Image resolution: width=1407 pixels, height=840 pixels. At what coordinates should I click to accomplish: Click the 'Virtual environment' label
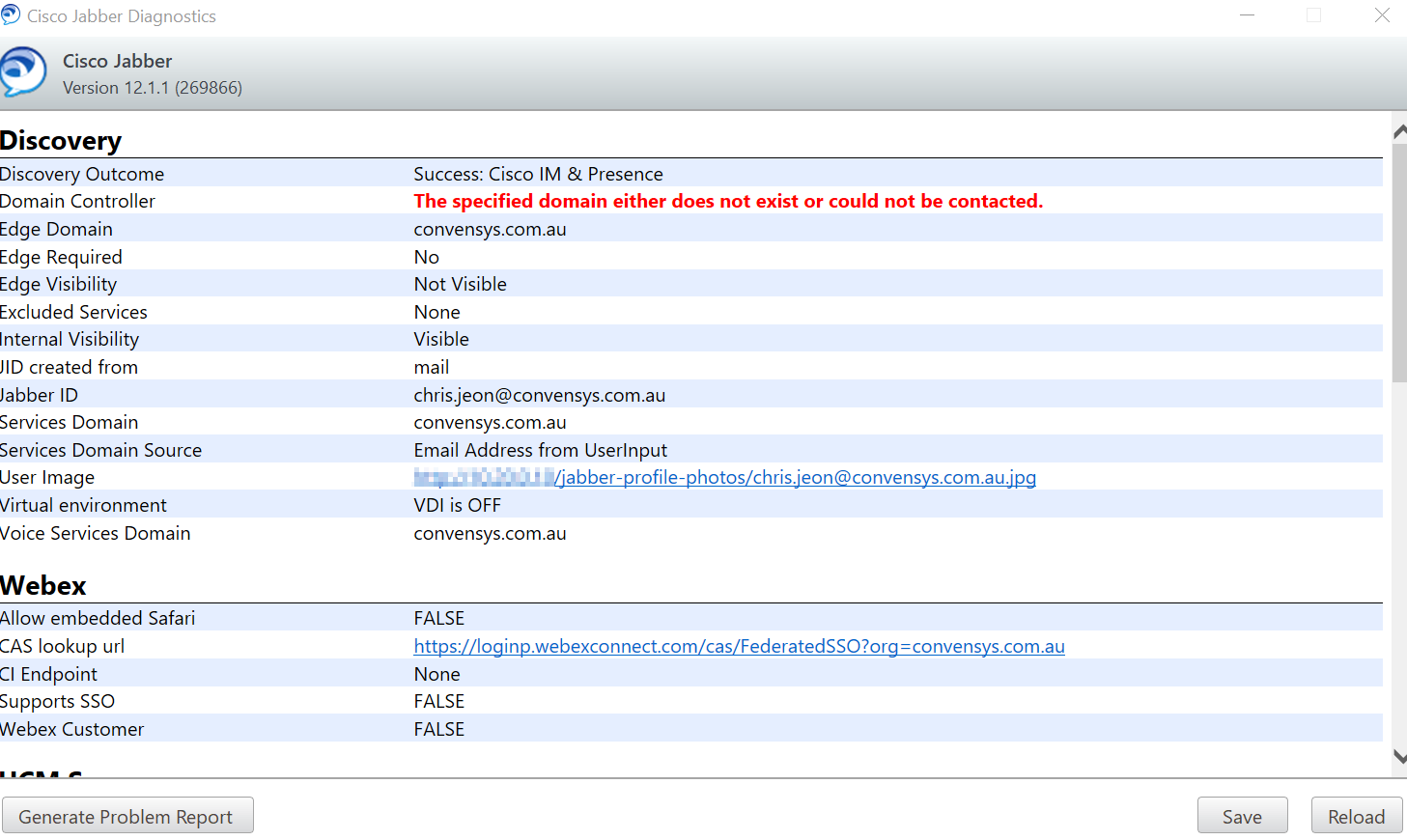coord(83,505)
